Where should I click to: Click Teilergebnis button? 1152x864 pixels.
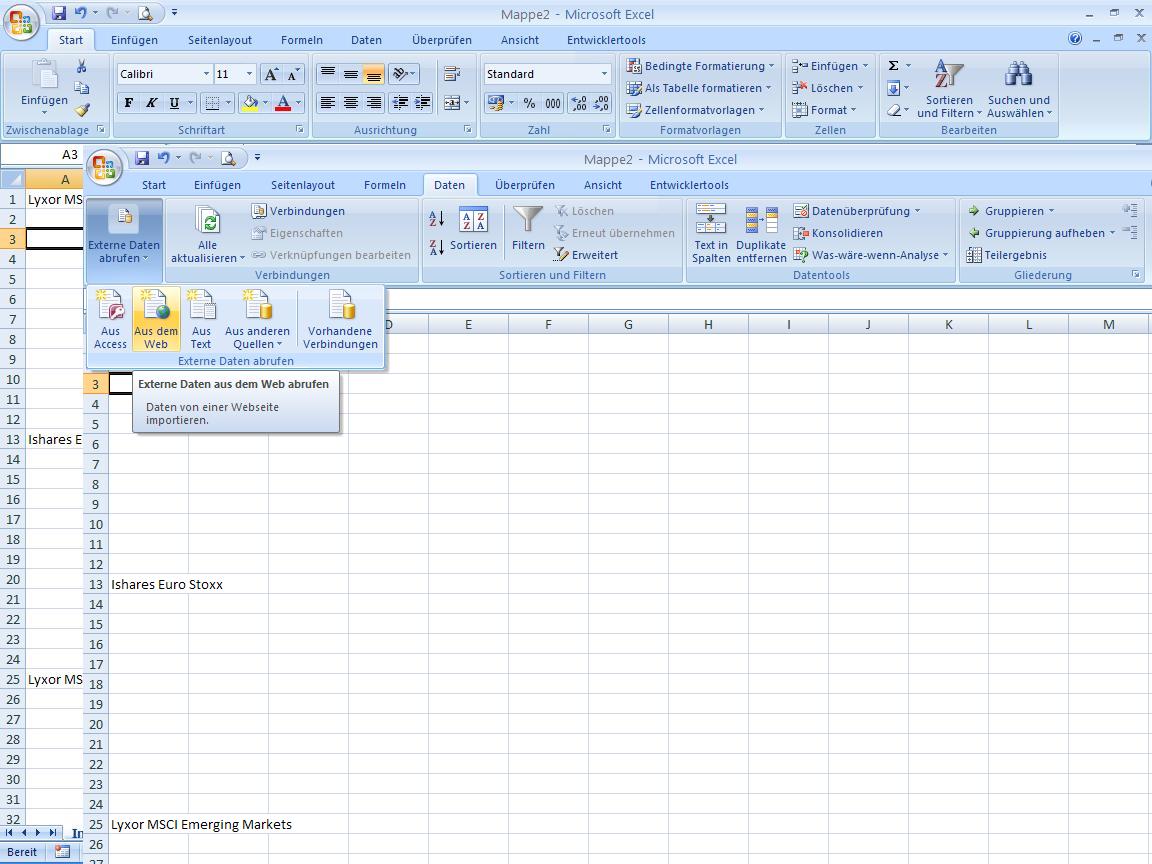coord(1007,255)
